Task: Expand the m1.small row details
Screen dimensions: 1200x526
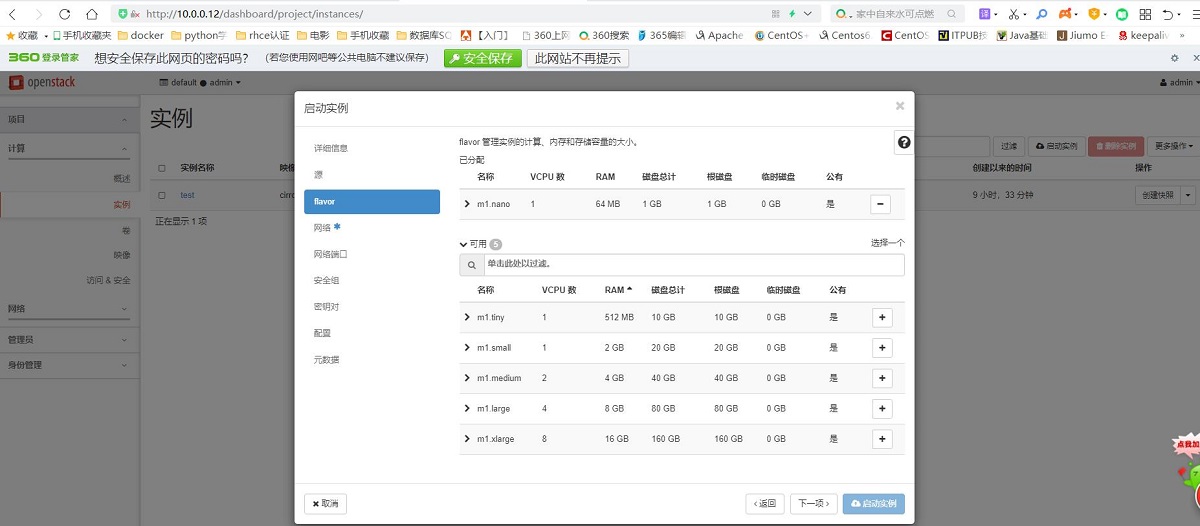Action: point(467,348)
